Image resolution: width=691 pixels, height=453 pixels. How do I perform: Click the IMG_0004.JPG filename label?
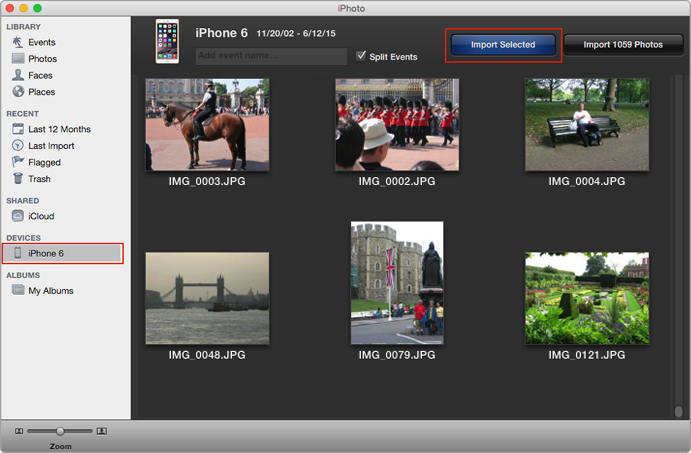[x=587, y=181]
